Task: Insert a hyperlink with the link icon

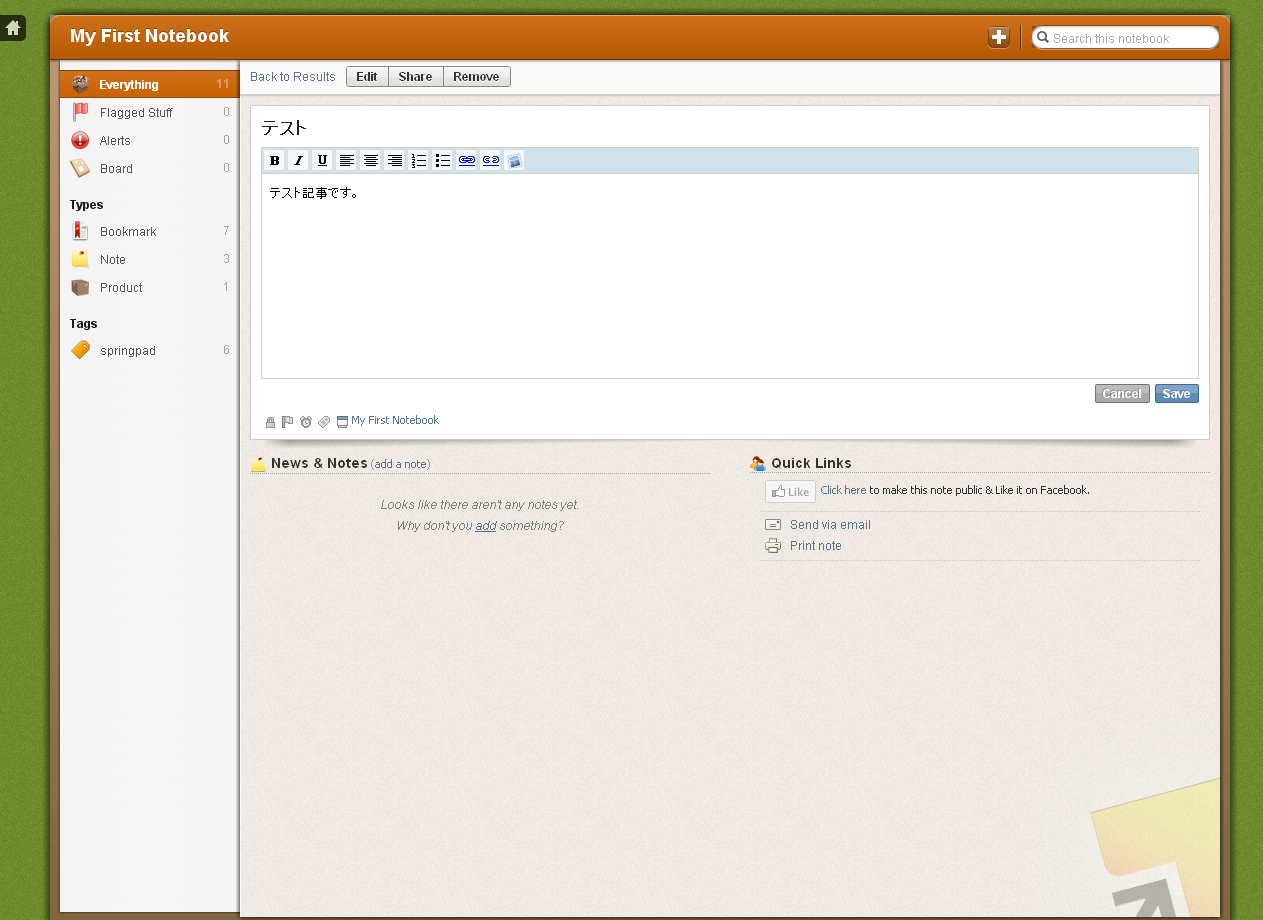Action: click(x=466, y=160)
